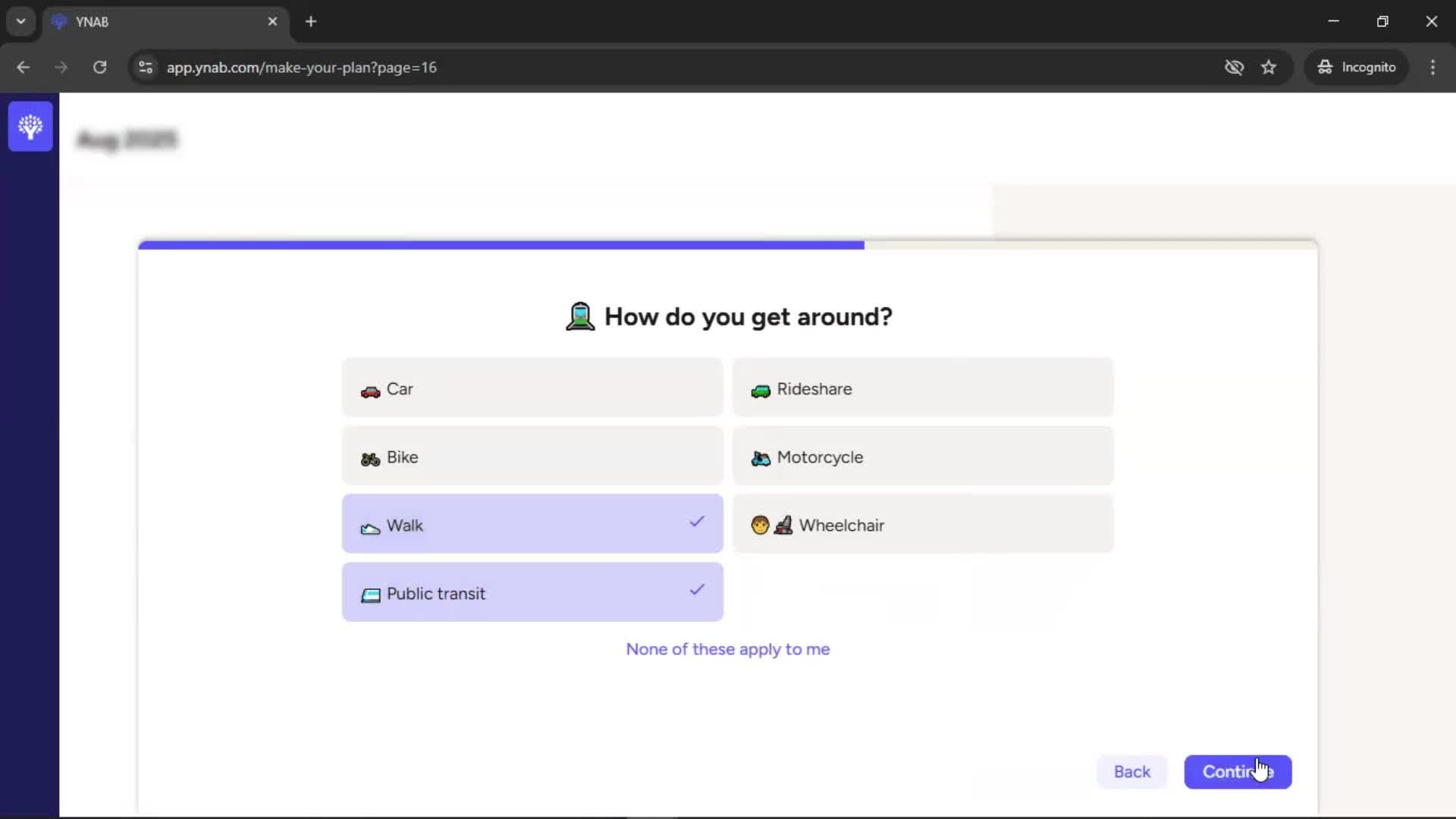Select the Motorcycle option
This screenshot has height=819, width=1456.
[x=923, y=457]
